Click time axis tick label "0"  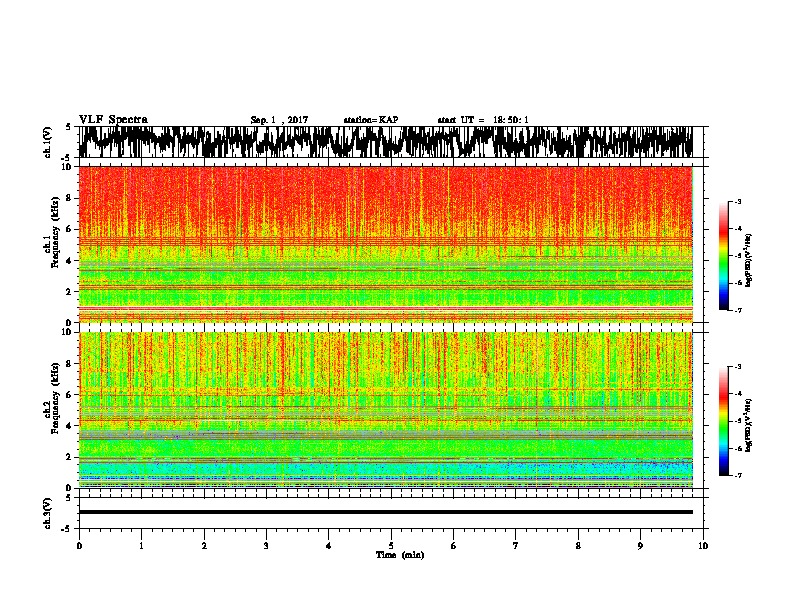(79, 546)
